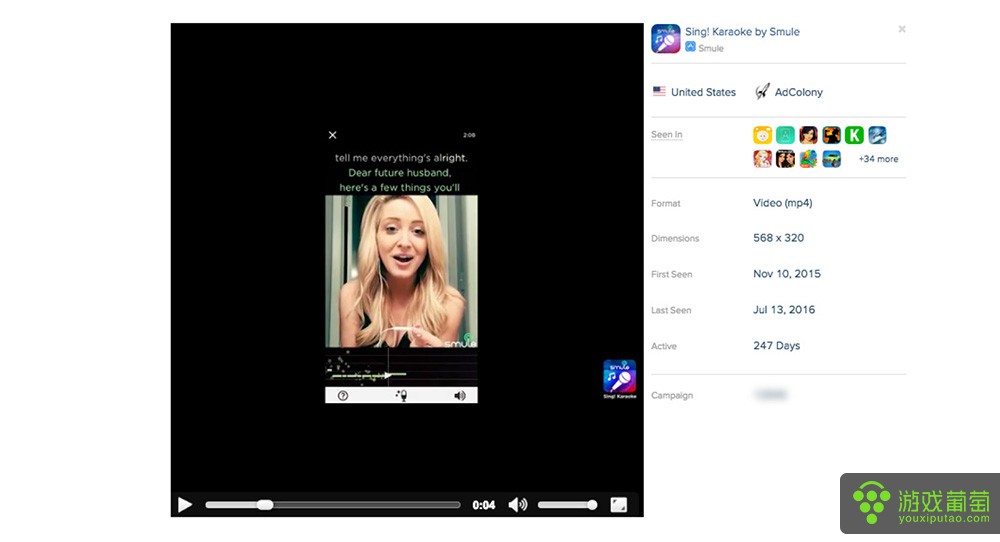Open the Sing! Karaoke by Smule title link
This screenshot has height=542, width=1000.
742,32
